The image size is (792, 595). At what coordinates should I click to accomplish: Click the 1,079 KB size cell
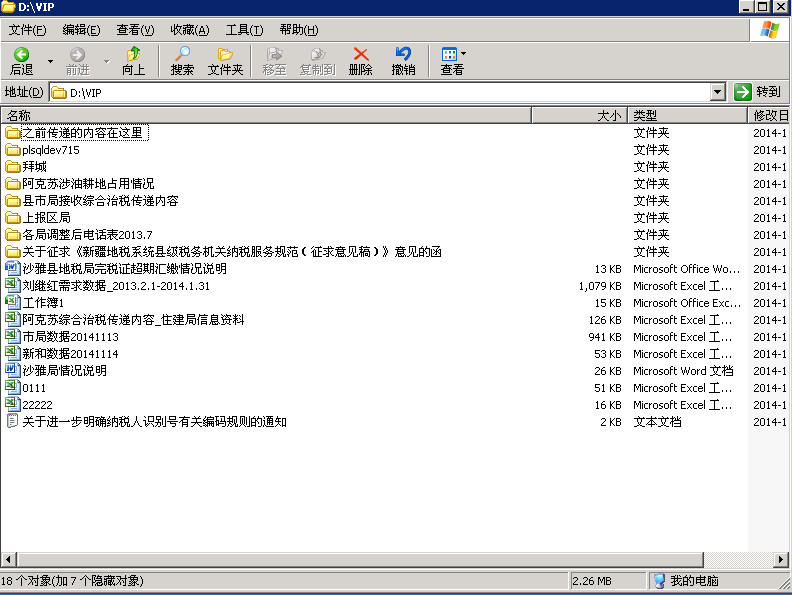[600, 286]
